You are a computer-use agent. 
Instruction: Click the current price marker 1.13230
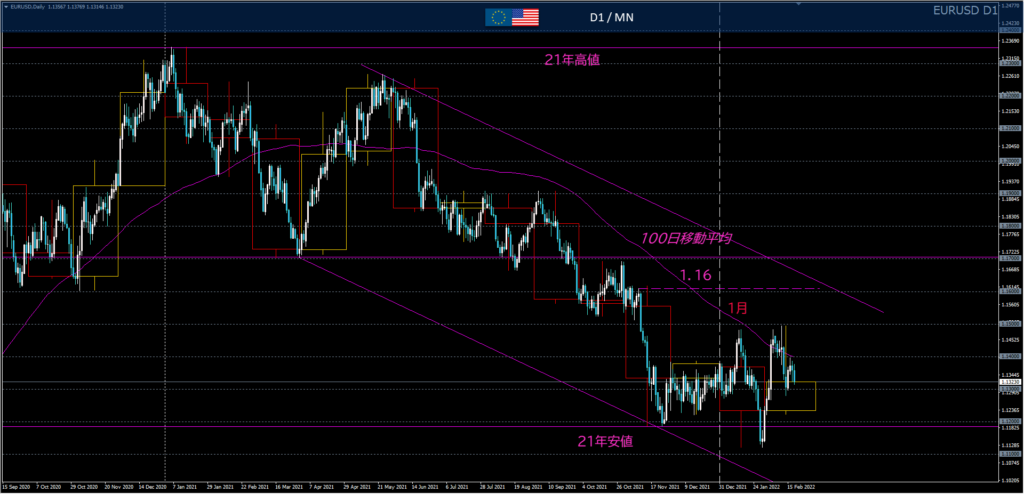1009,382
